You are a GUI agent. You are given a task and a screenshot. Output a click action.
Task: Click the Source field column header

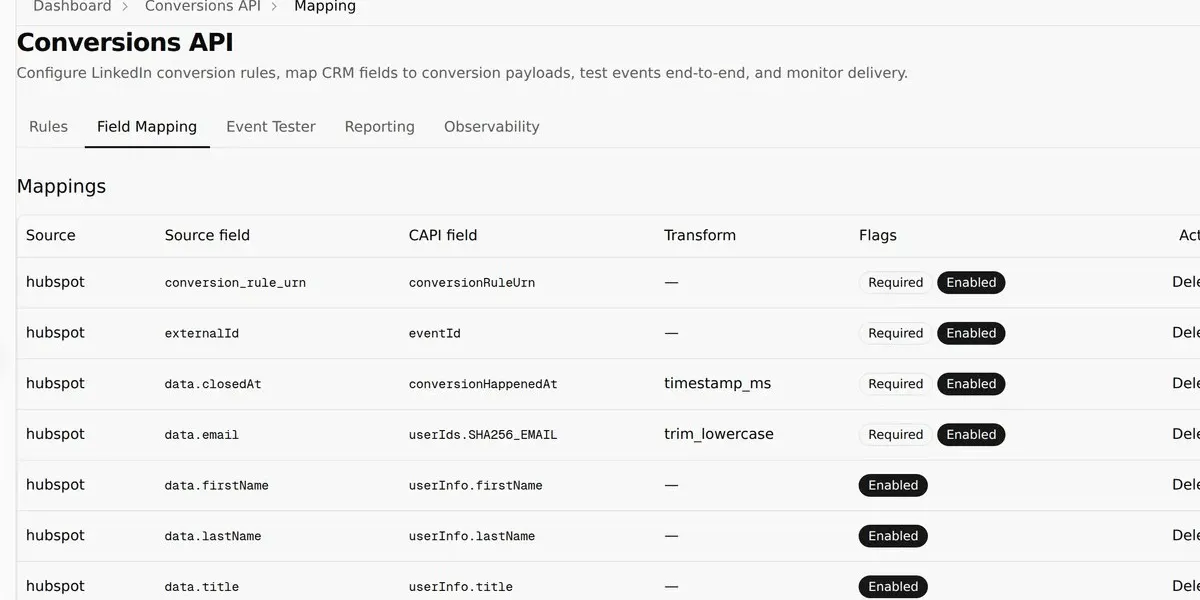point(207,236)
